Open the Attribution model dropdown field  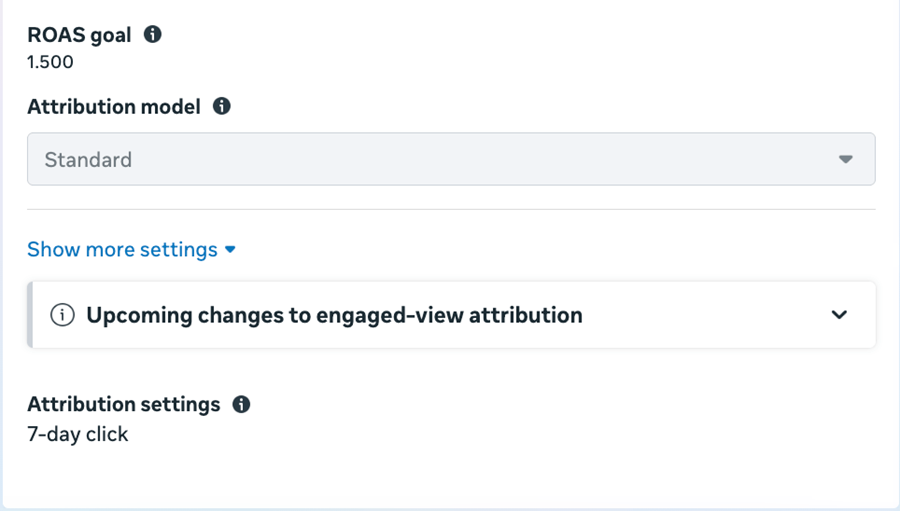click(450, 159)
